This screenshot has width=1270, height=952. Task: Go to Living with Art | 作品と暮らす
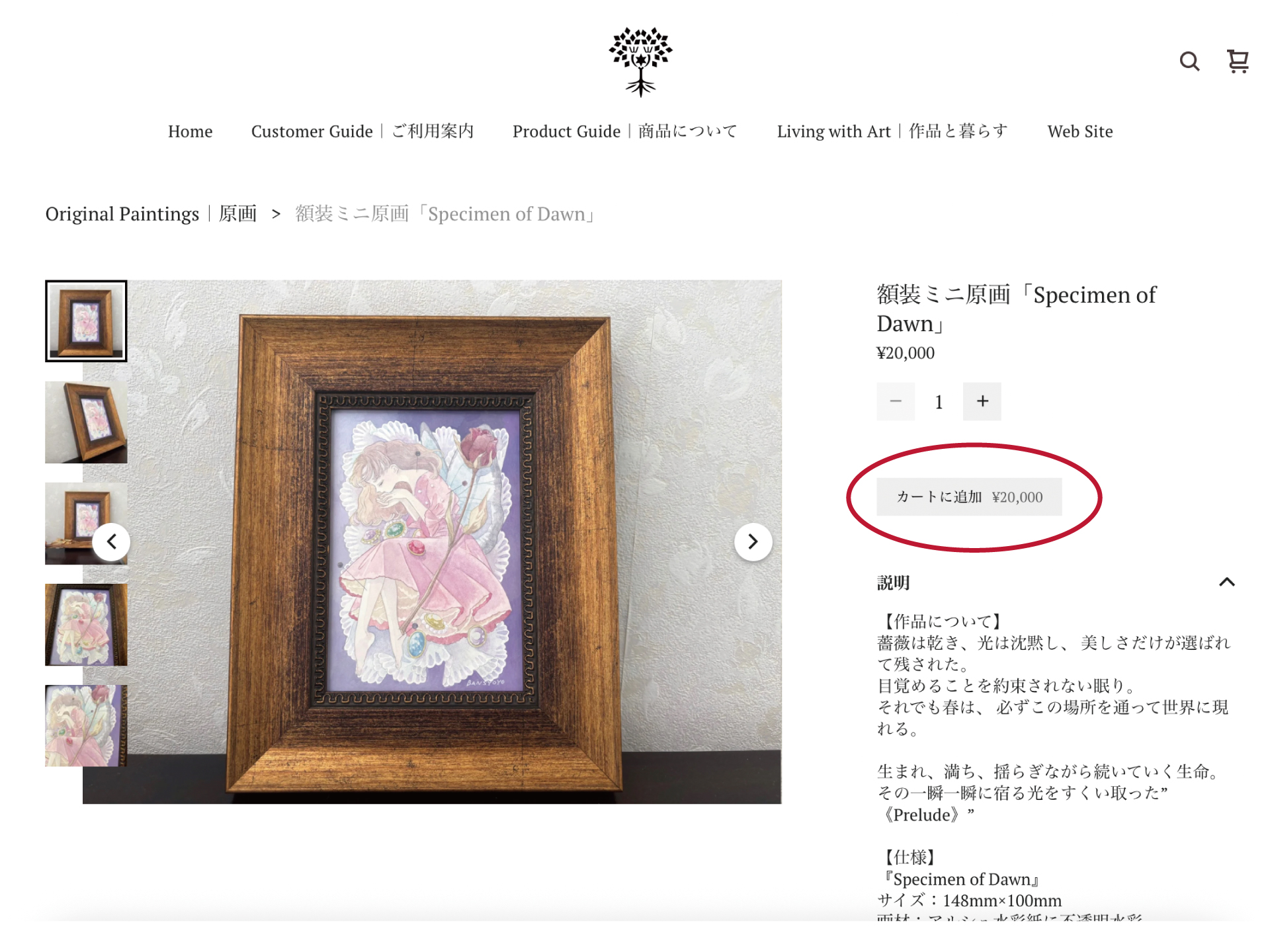[892, 132]
